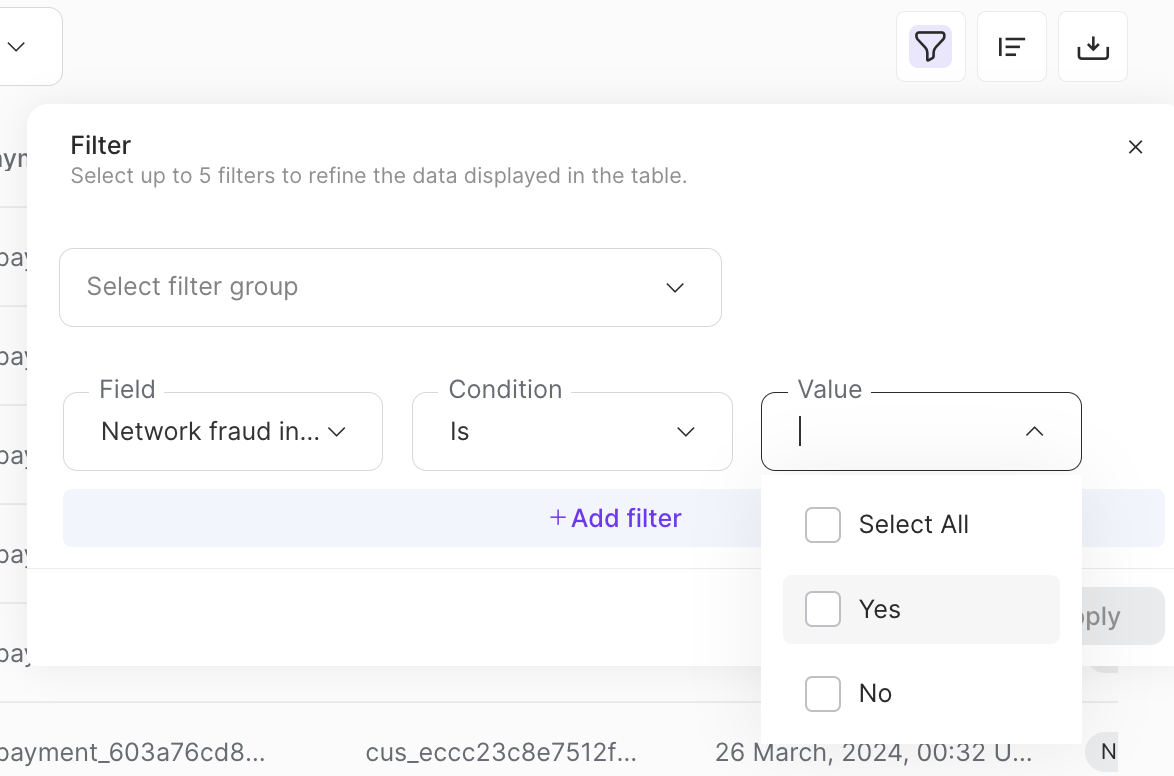The height and width of the screenshot is (776, 1174).
Task: Check the Select All checkbox
Action: pos(822,524)
